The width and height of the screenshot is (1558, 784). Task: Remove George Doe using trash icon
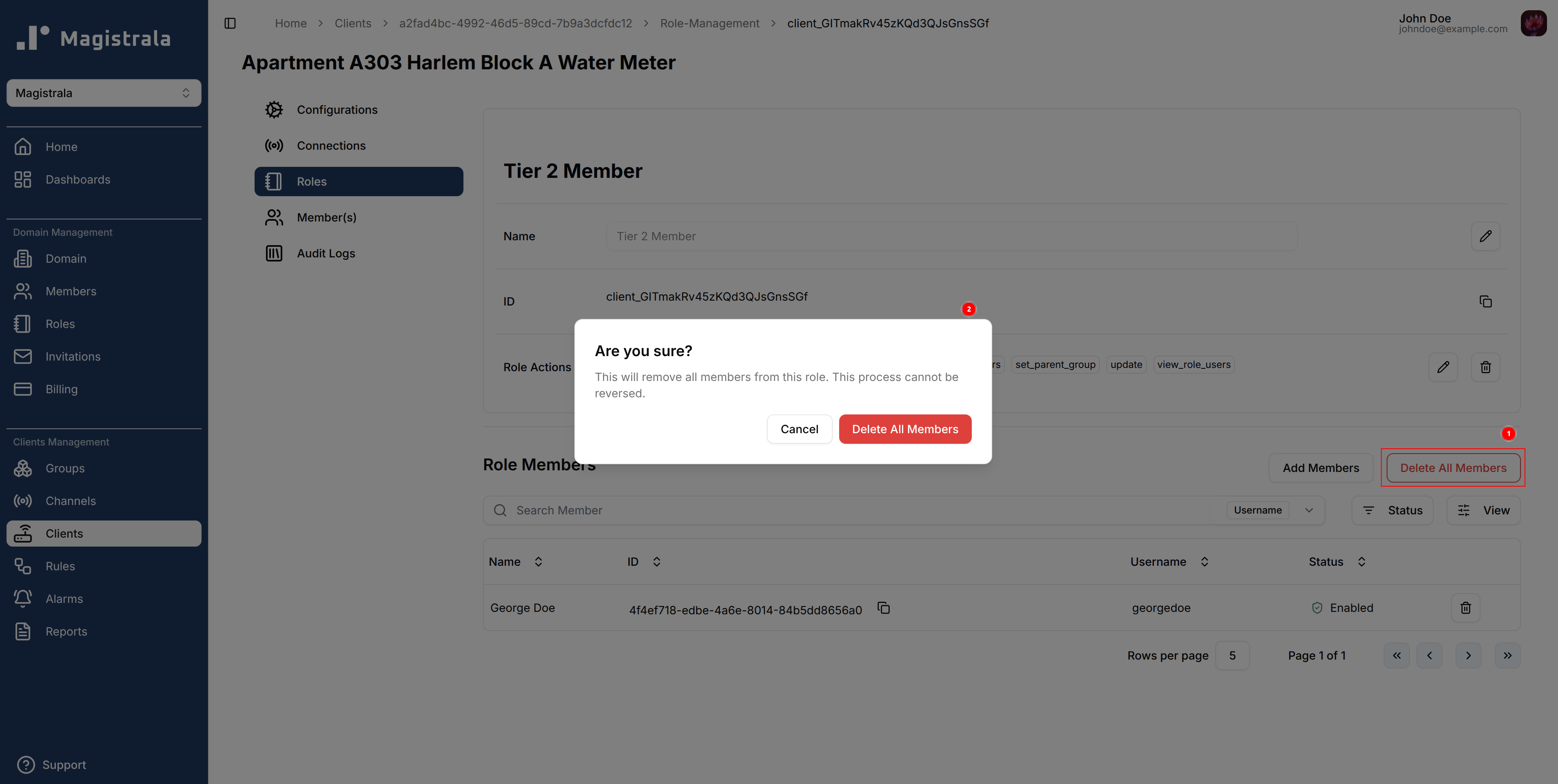[1465, 607]
